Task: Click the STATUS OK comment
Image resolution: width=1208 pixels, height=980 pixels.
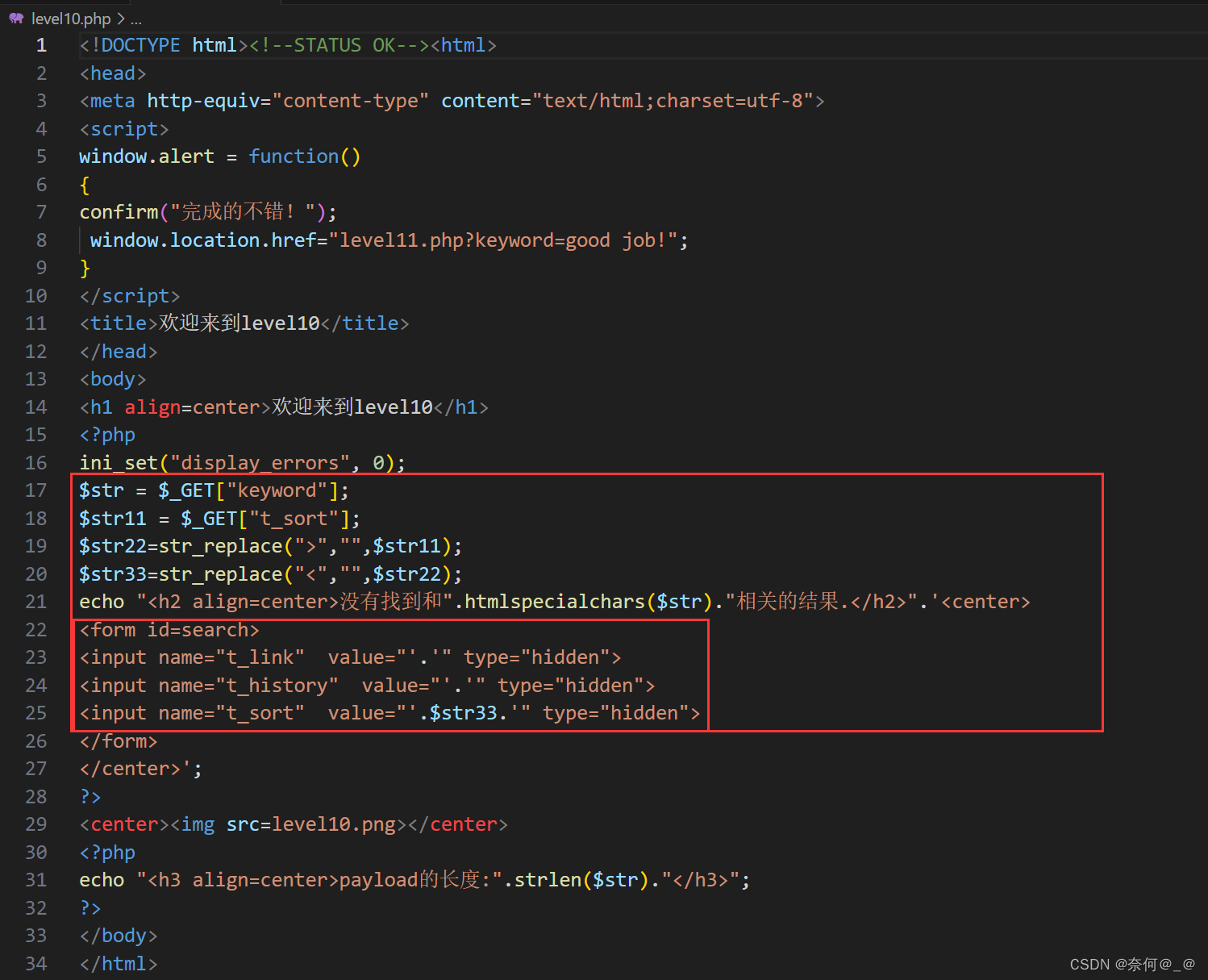Action: (339, 45)
